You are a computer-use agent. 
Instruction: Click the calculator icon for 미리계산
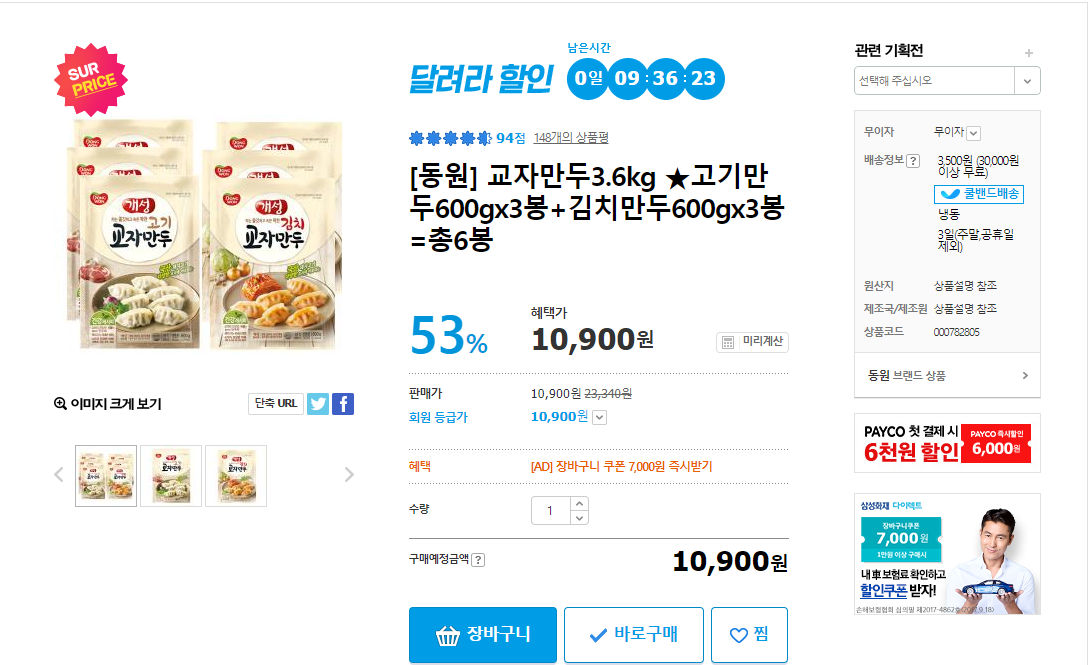click(728, 342)
